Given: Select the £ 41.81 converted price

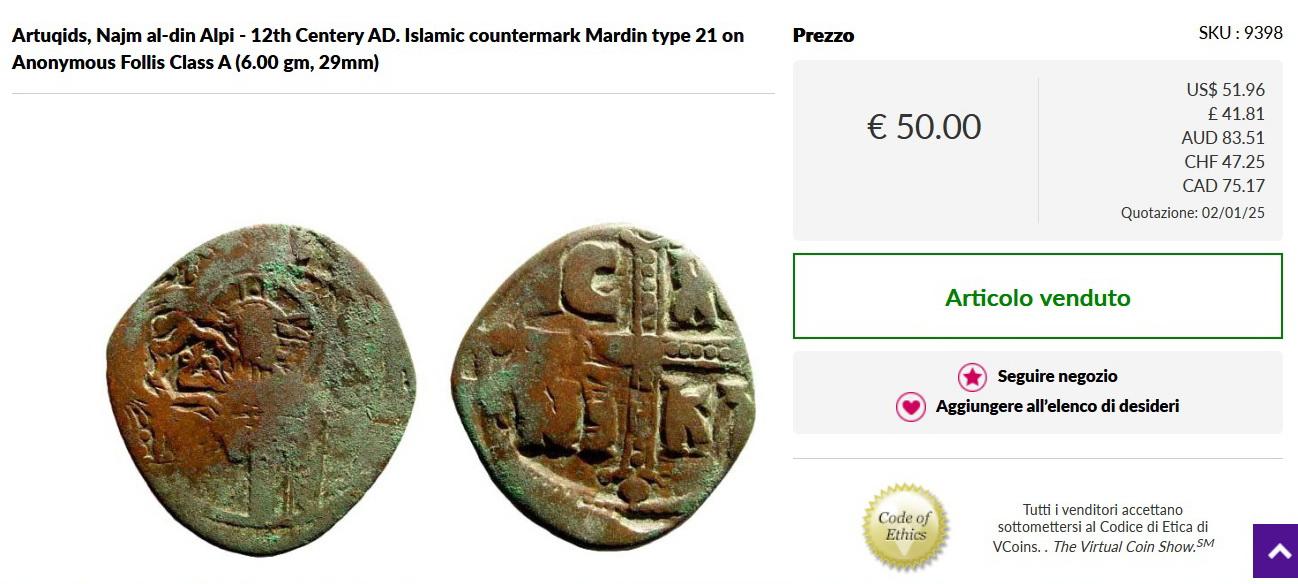Looking at the screenshot, I should [x=1236, y=114].
